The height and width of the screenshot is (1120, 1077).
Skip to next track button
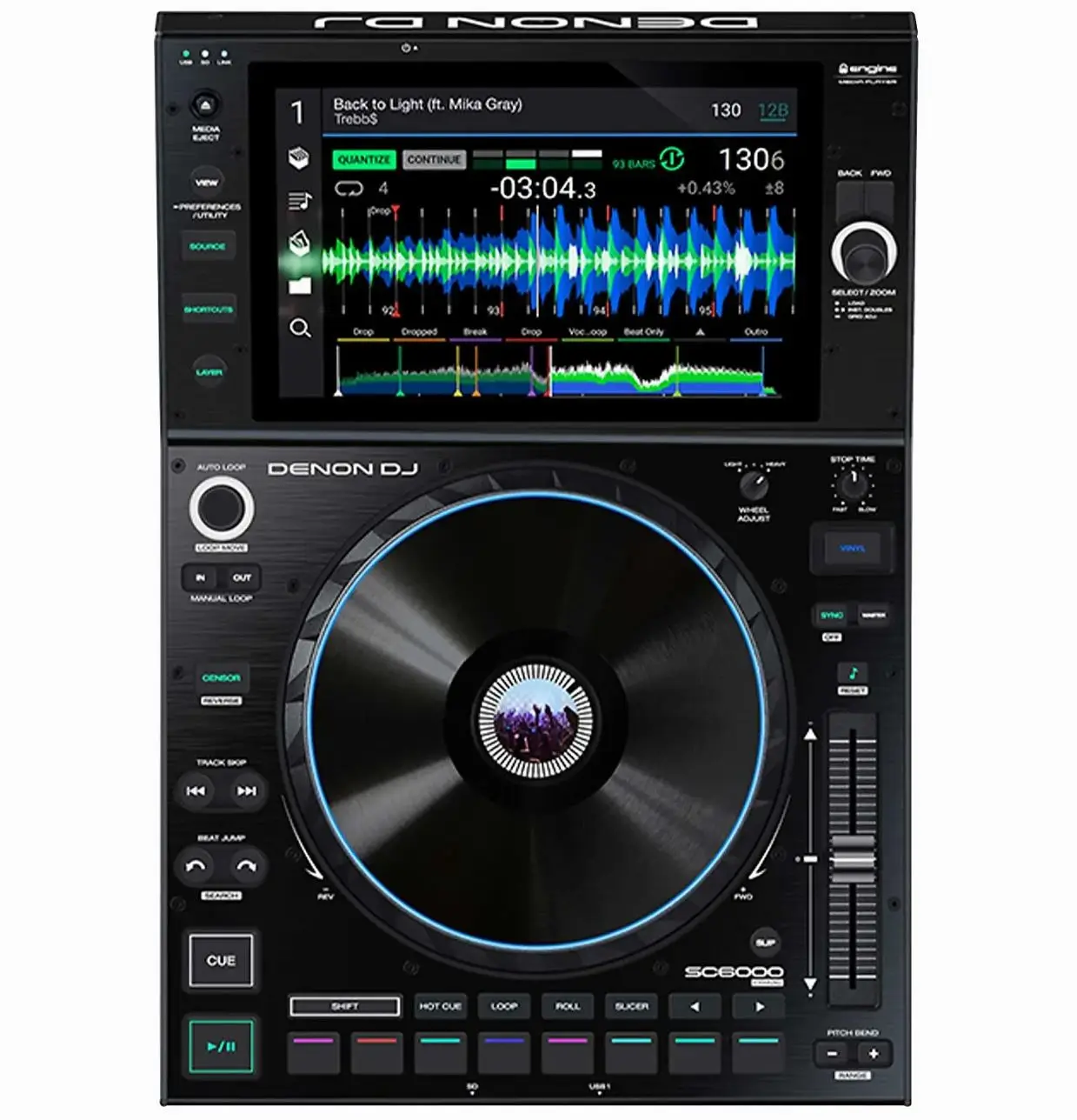[247, 790]
